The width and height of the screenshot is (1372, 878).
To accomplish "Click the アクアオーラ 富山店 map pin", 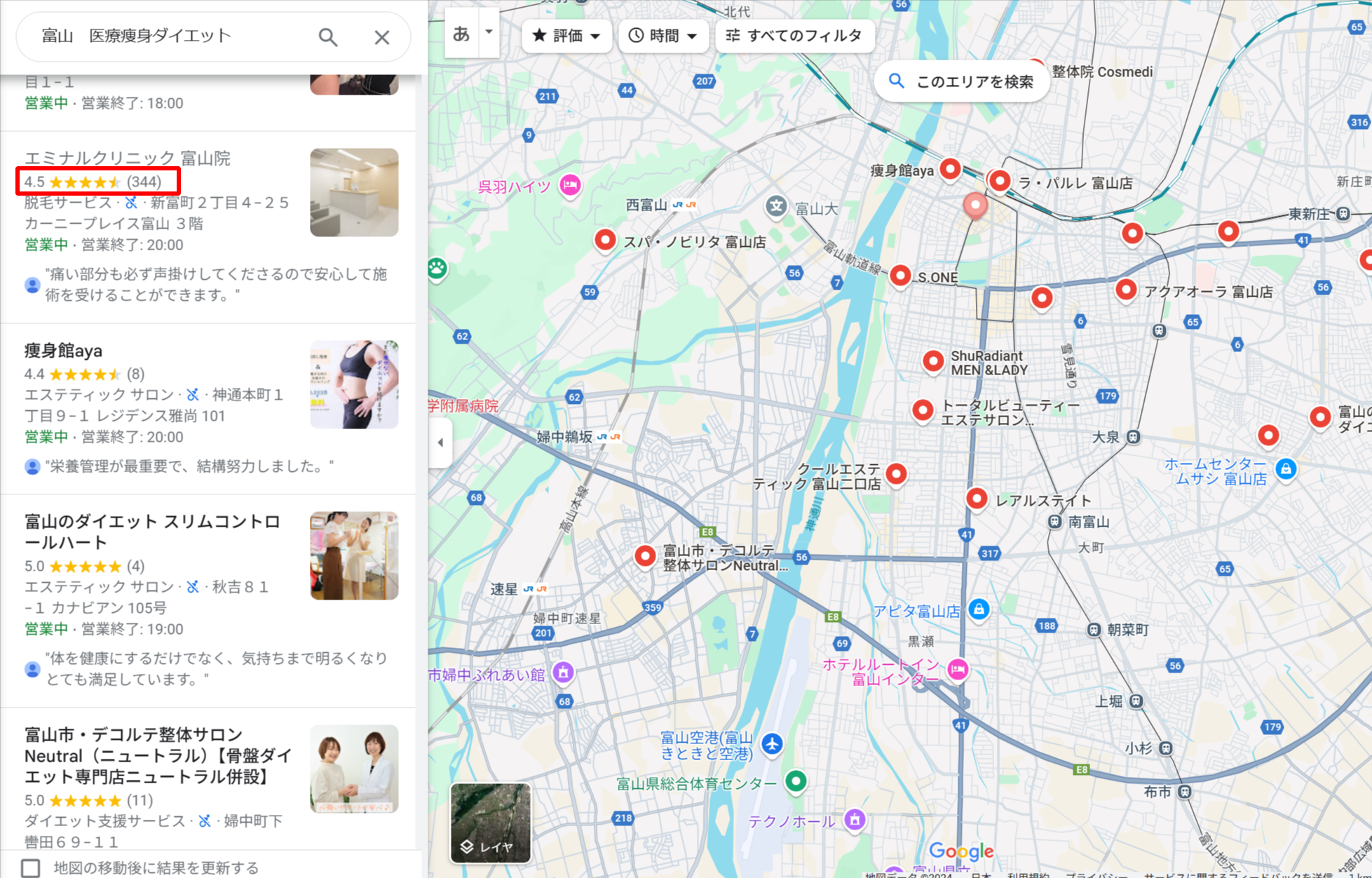I will click(1126, 289).
